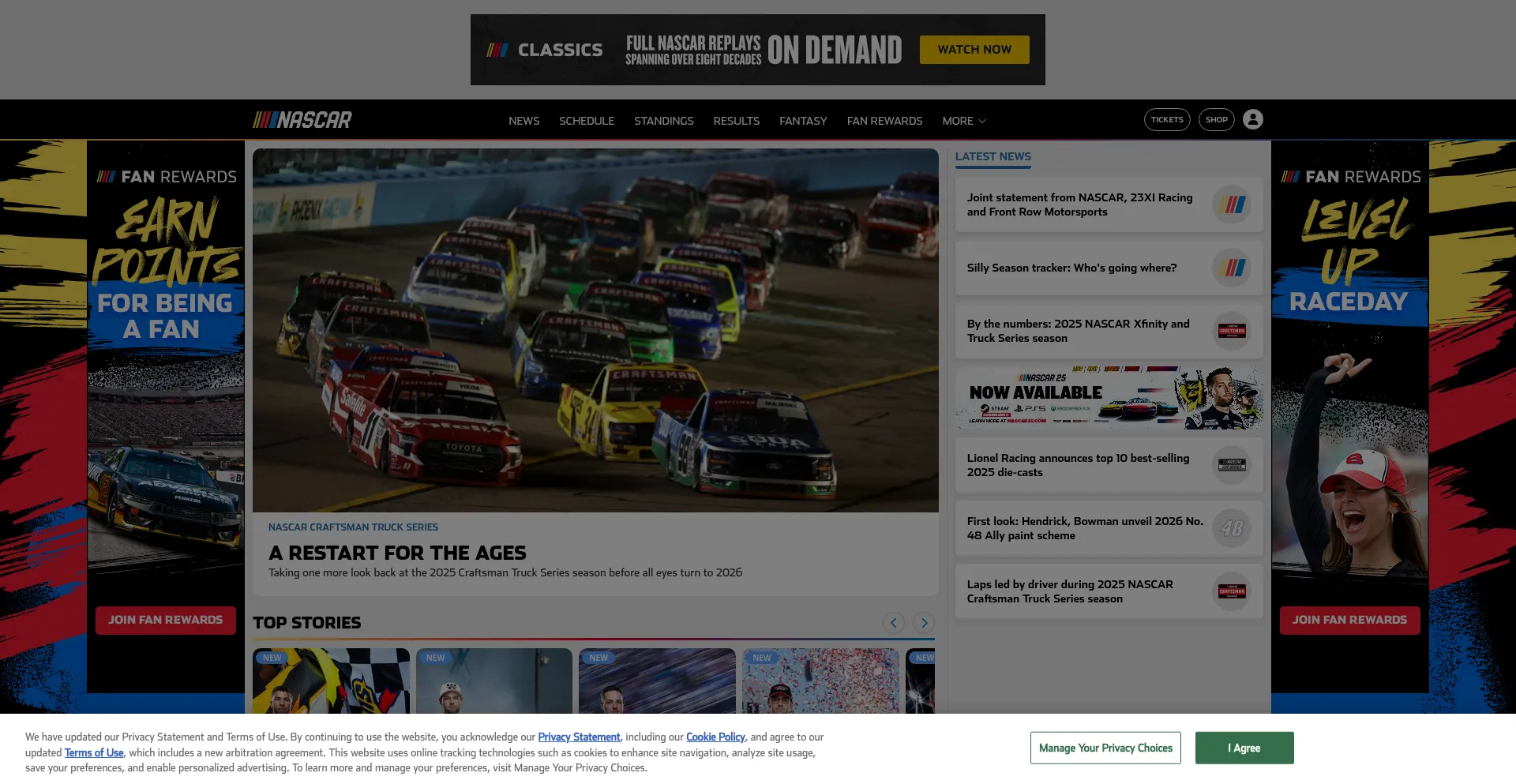Click the TICKETS pill button
Screen dimensions: 1516x784
(x=1166, y=120)
